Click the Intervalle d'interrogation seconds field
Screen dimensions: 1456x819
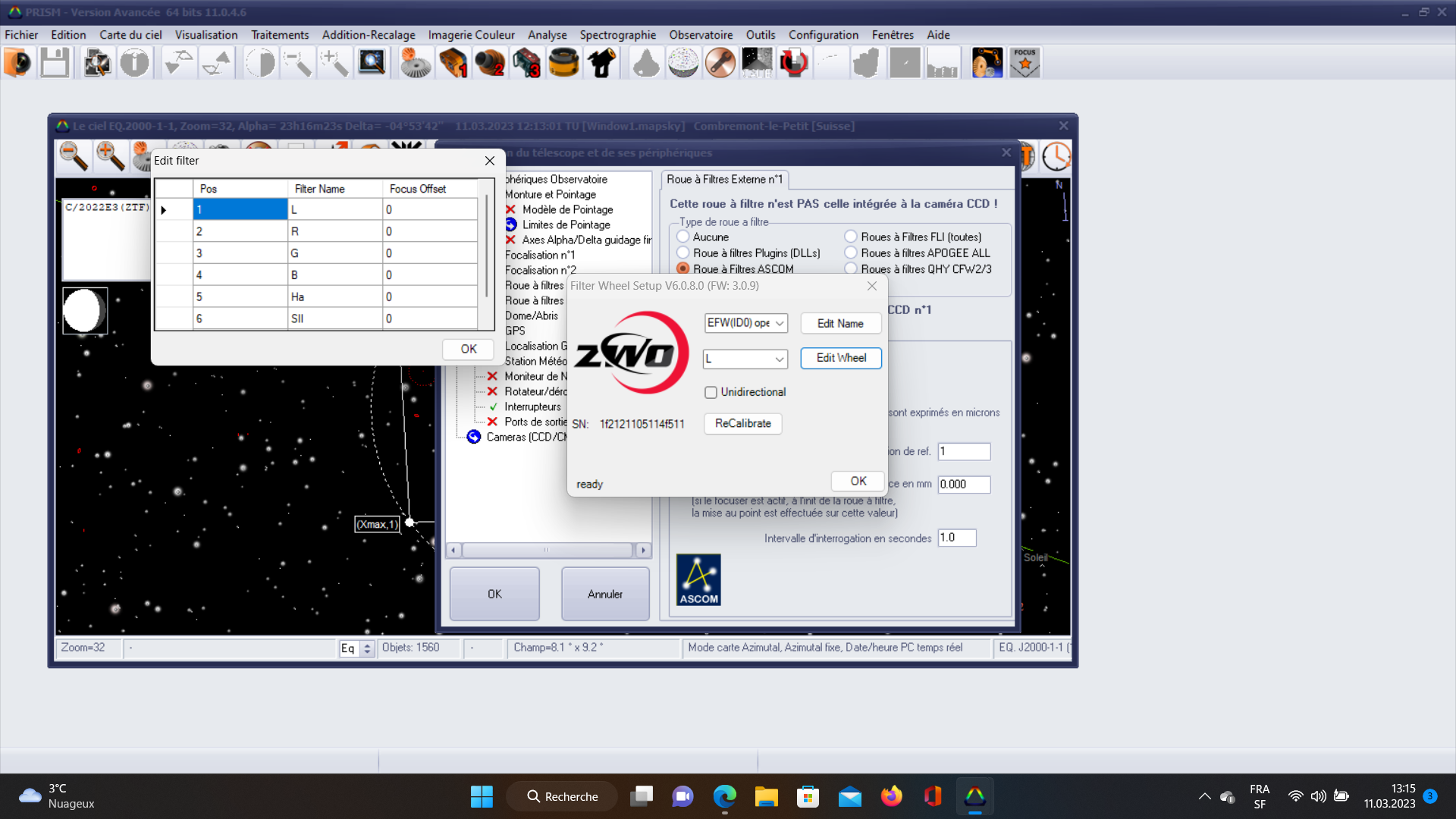[956, 538]
